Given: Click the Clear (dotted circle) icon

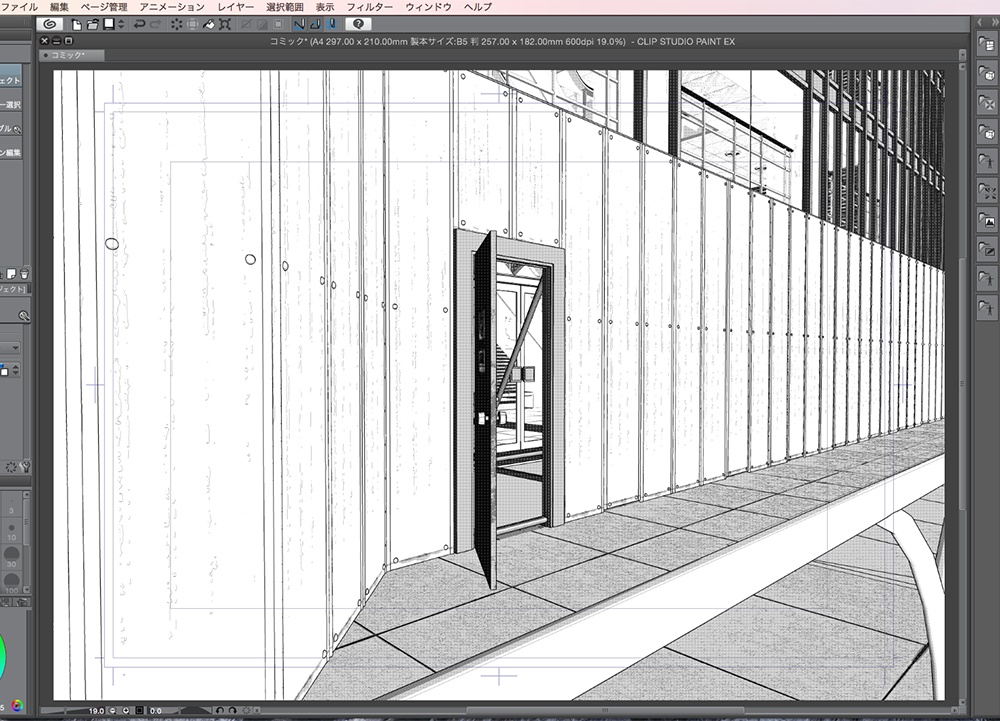Looking at the screenshot, I should point(177,24).
